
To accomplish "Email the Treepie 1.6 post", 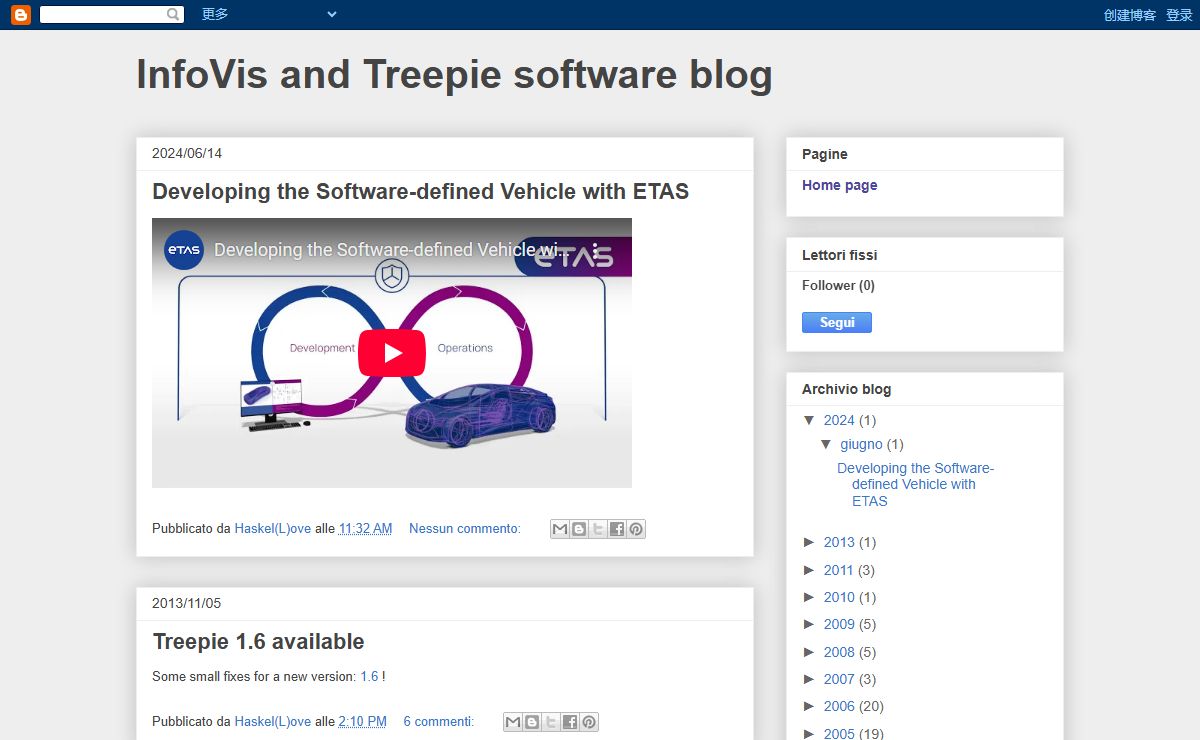I will 513,722.
